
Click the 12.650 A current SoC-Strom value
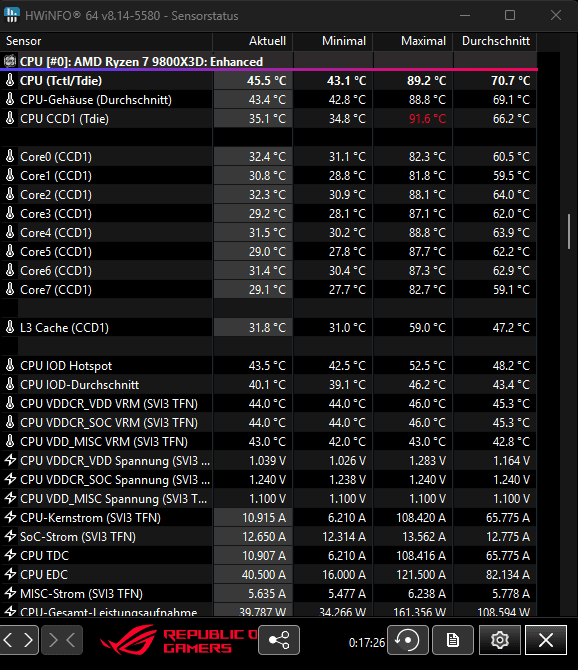[264, 537]
